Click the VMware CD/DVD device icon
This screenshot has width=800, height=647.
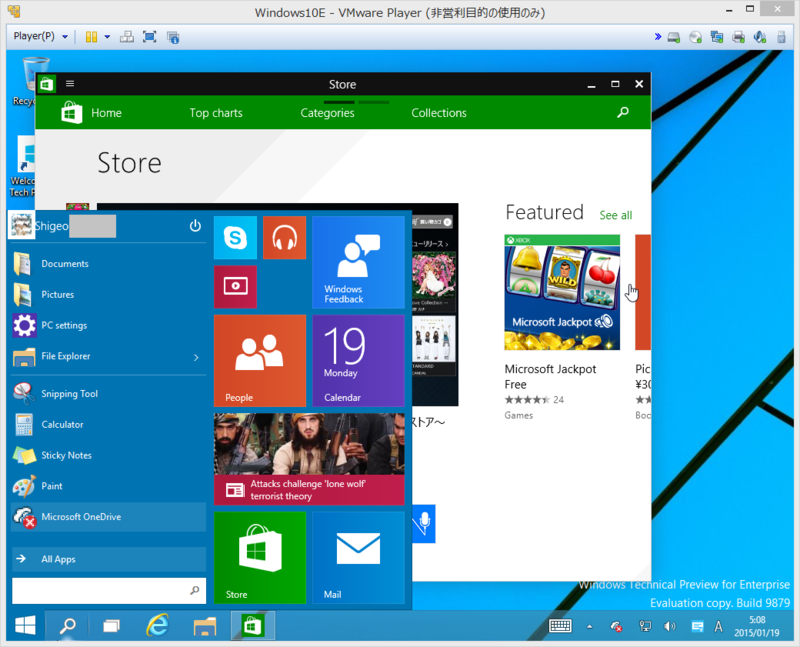pyautogui.click(x=695, y=37)
